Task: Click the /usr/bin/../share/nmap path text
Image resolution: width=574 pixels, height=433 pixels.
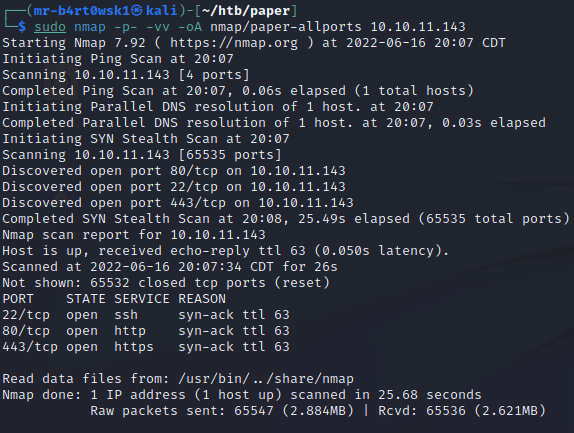Action: click(266, 379)
